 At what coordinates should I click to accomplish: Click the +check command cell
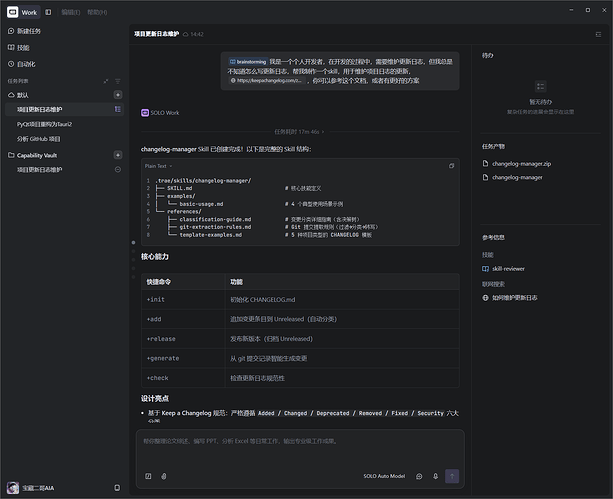tap(183, 378)
